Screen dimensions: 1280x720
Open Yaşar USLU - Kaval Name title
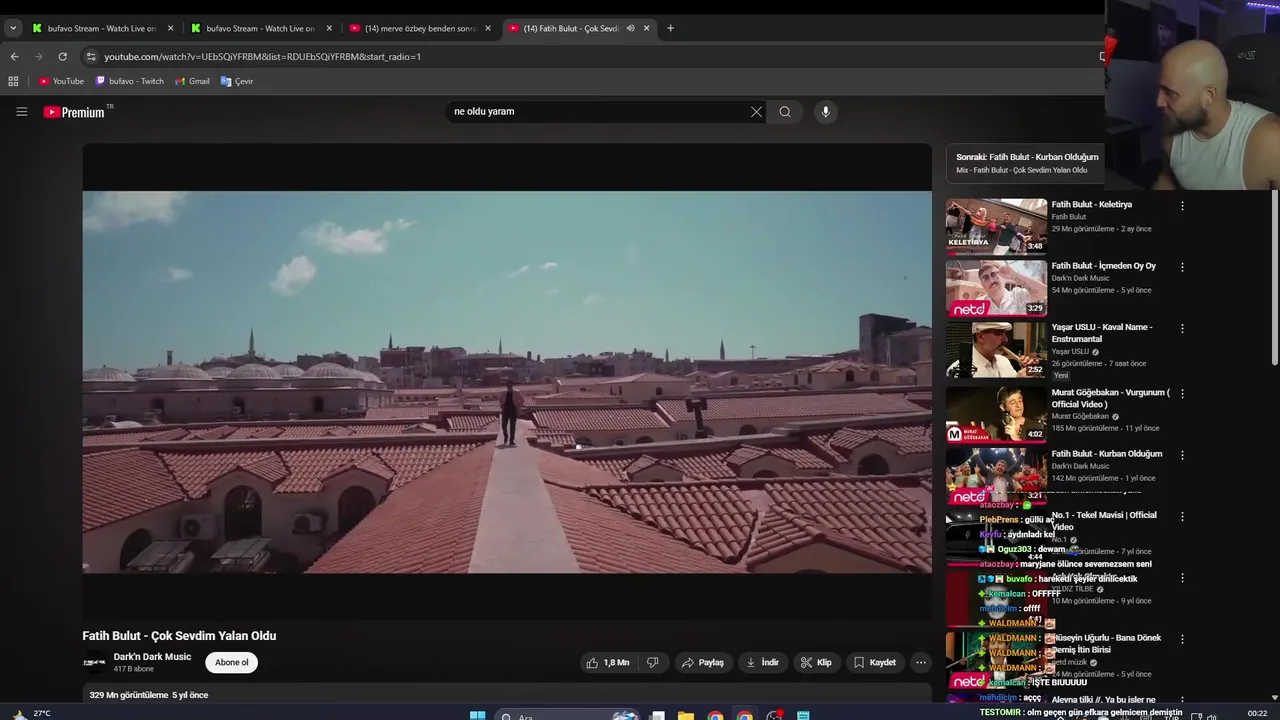coord(1102,333)
